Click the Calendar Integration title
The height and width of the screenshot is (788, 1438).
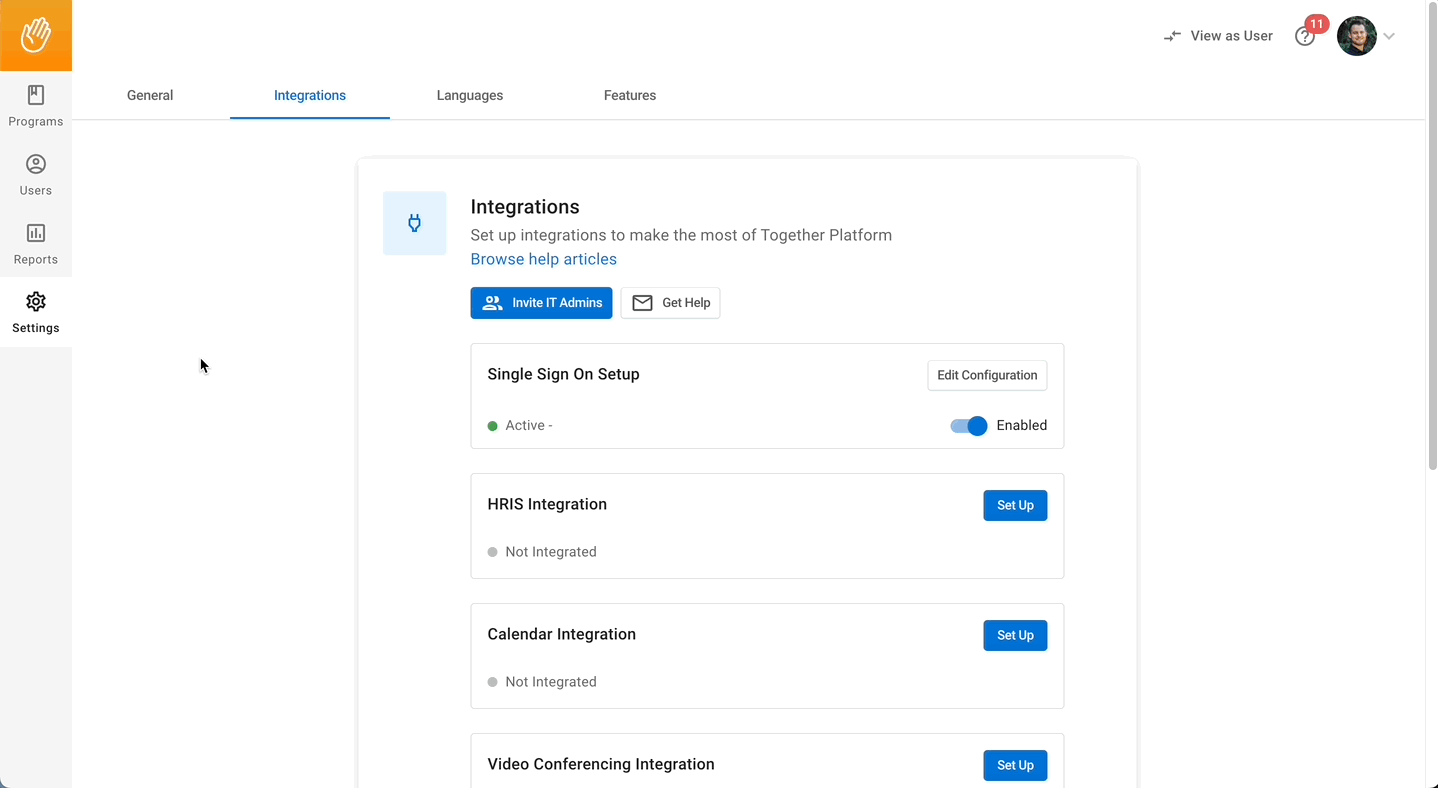(562, 634)
